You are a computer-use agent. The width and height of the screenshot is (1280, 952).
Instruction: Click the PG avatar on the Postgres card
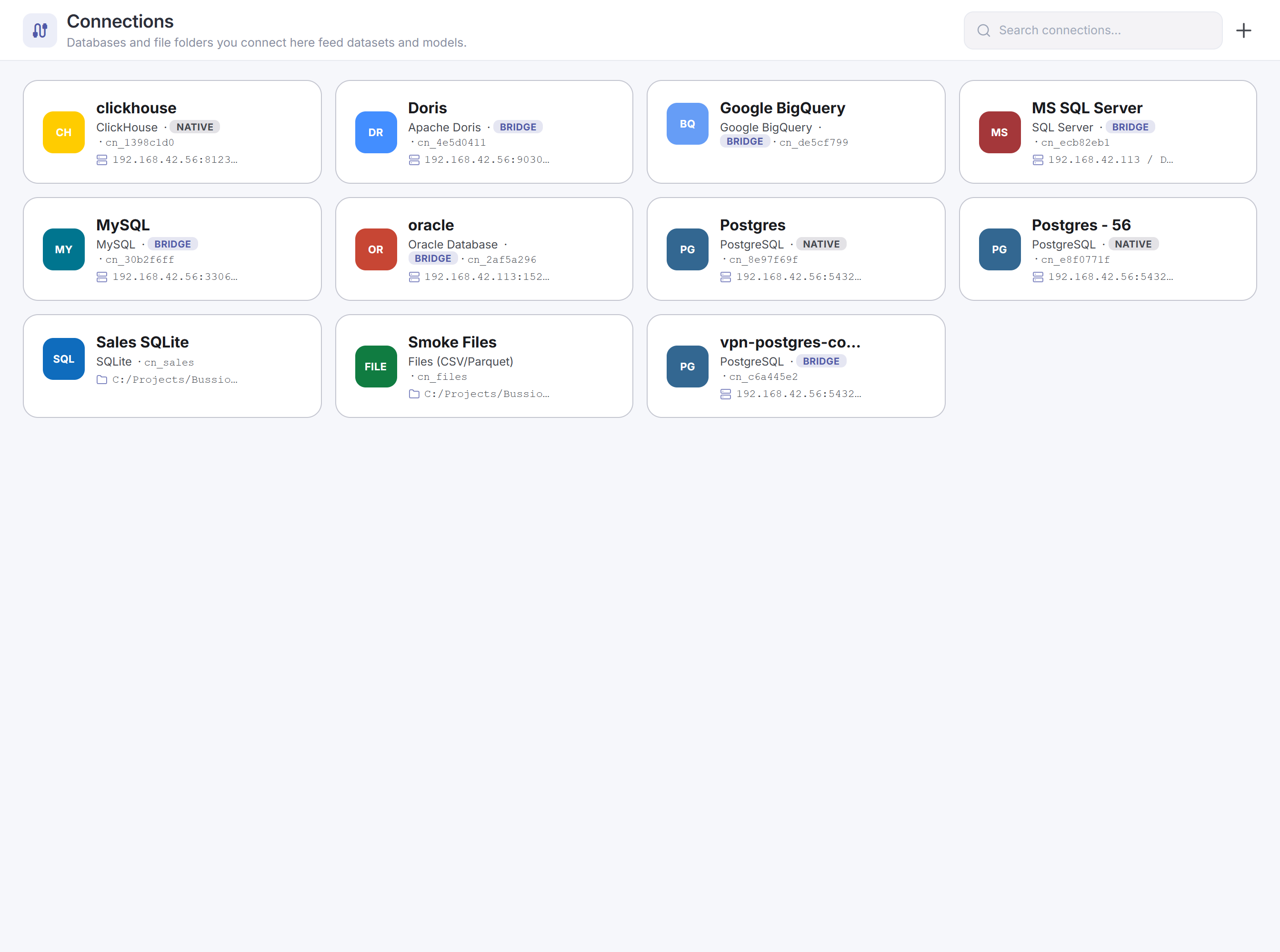(687, 249)
